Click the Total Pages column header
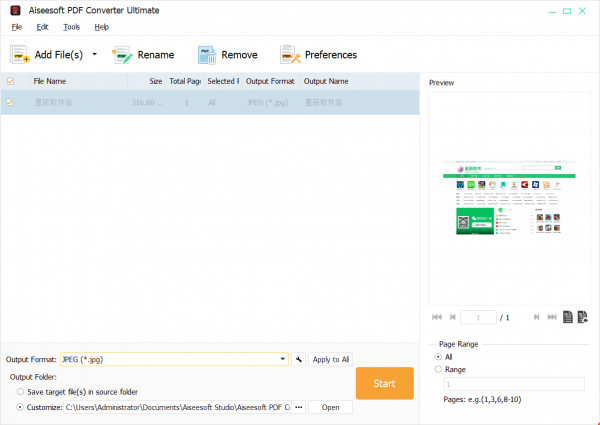Screen dimensions: 600x425 [185, 81]
